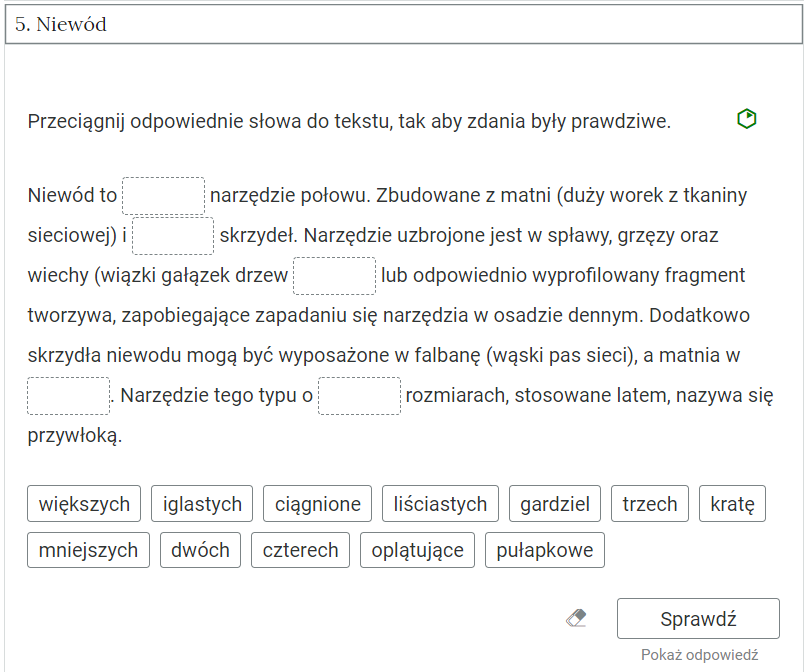Select the word tile "trzech"
The image size is (804, 672).
click(650, 504)
